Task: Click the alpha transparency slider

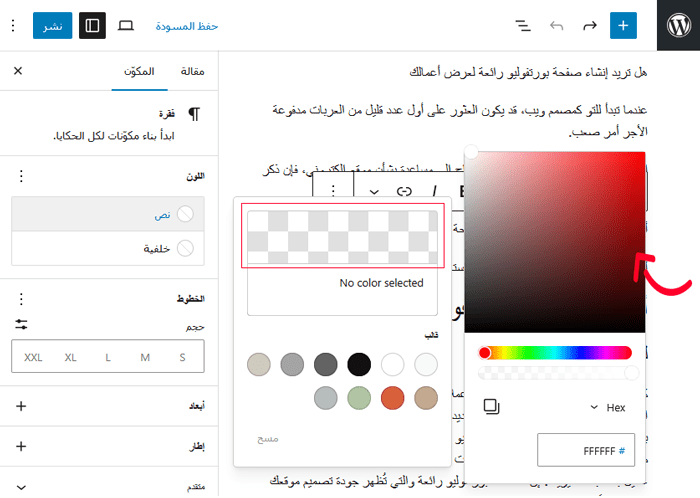Action: [x=558, y=373]
